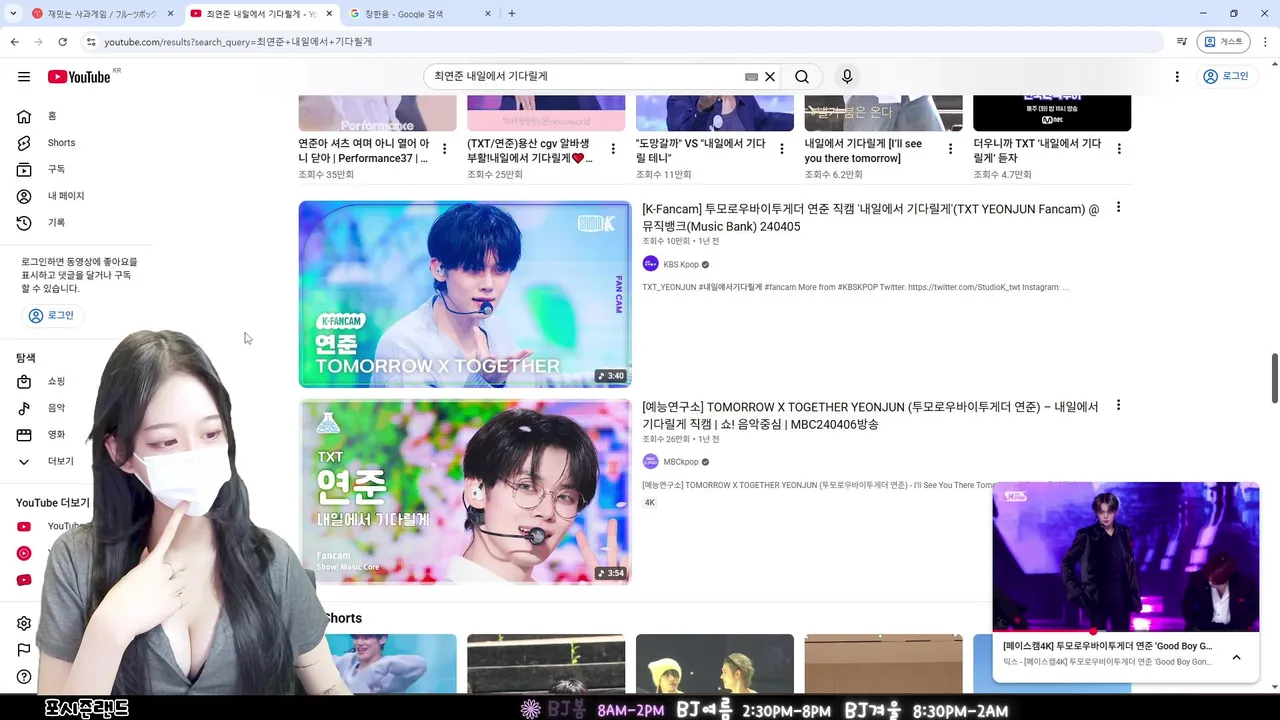This screenshot has width=1280, height=720.
Task: Open K-Fancam 투모로우바이투게더 연준 직캠 title
Action: tap(870, 218)
